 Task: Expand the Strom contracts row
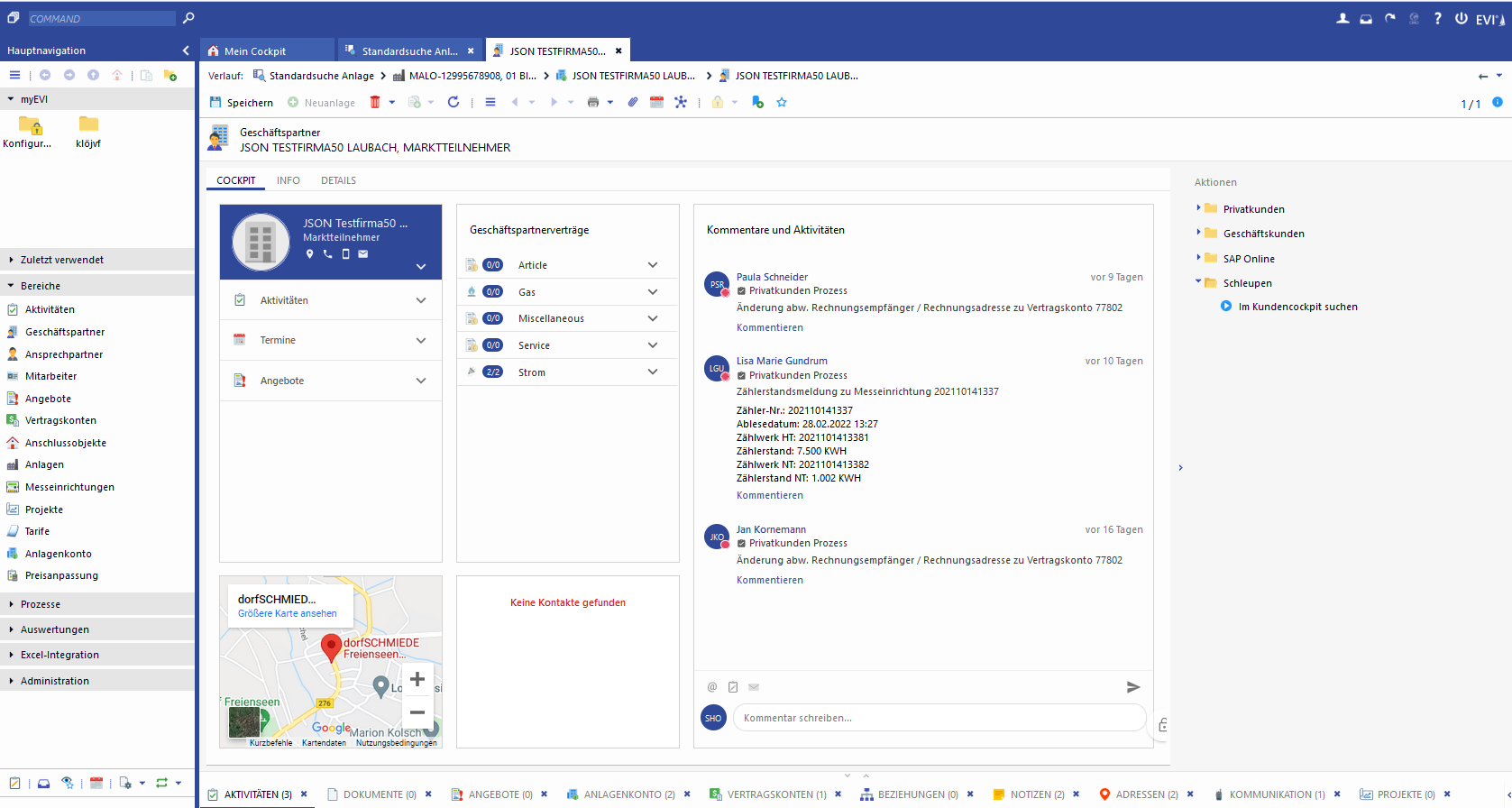point(653,372)
